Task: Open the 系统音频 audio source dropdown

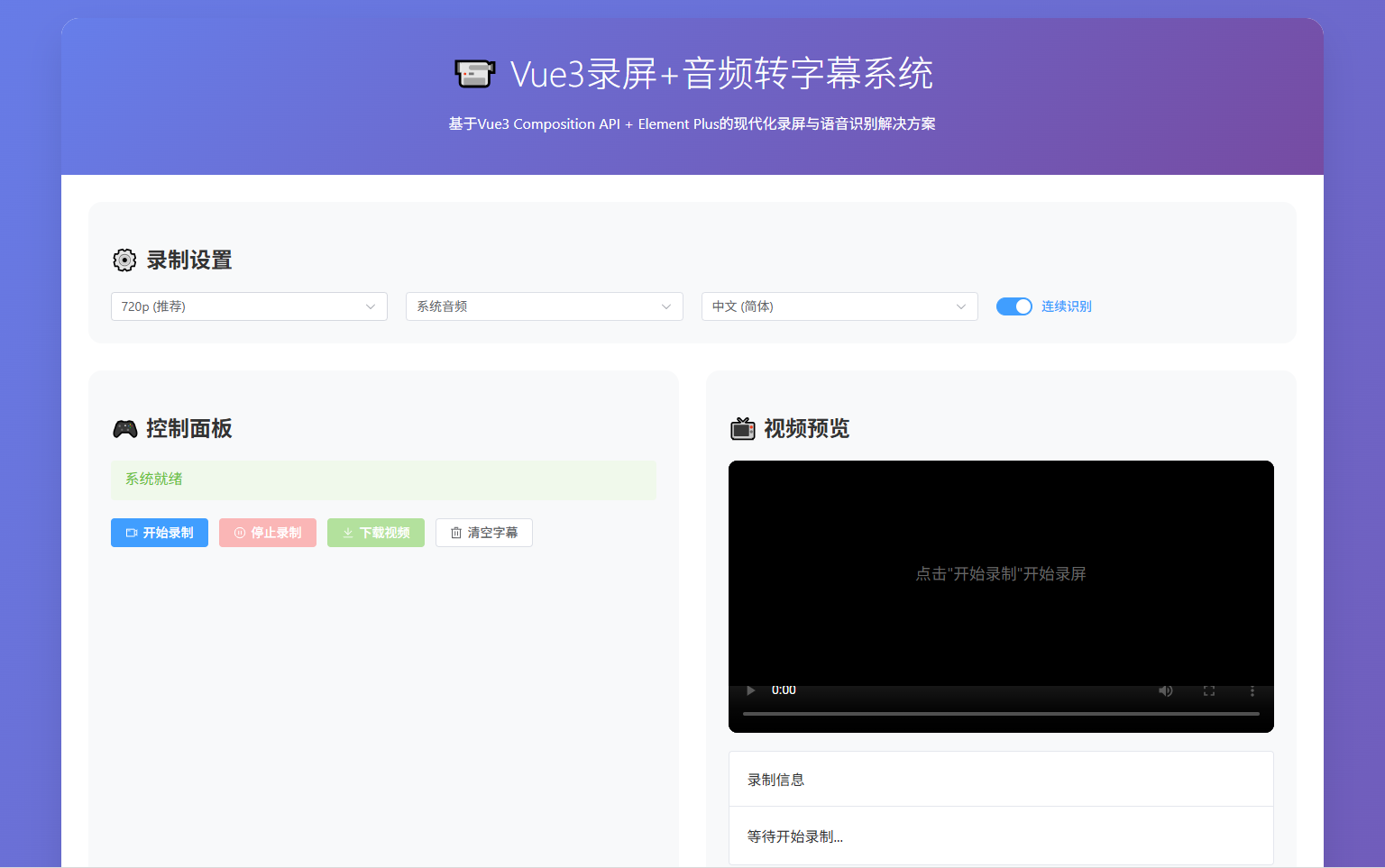Action: click(x=544, y=306)
